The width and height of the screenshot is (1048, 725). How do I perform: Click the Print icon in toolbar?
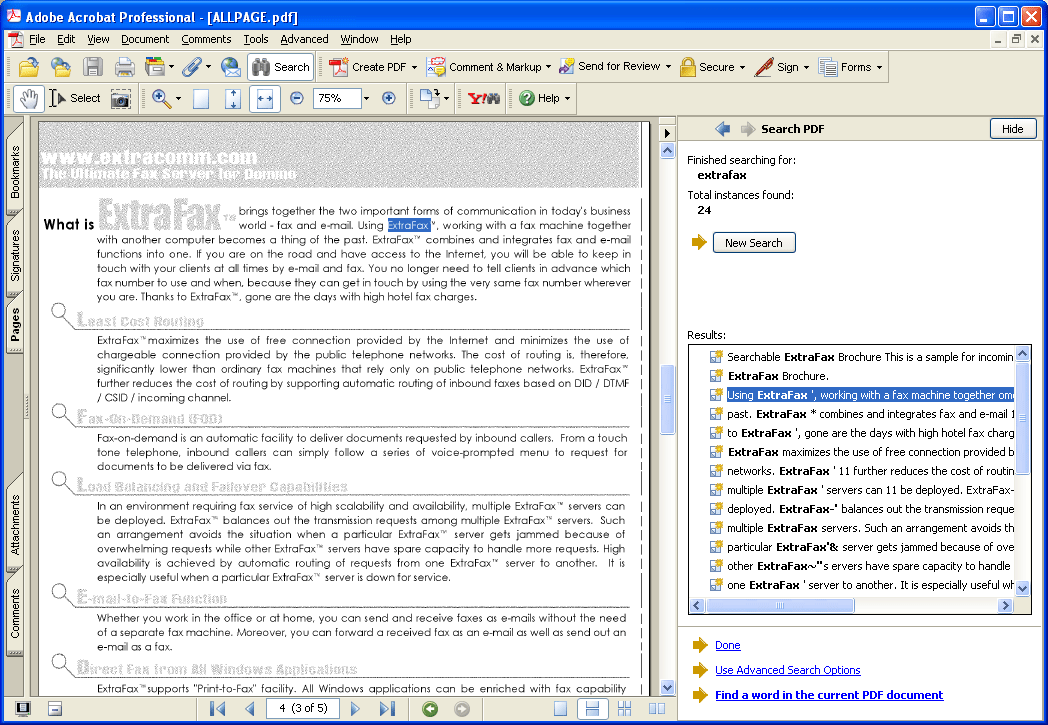(124, 67)
